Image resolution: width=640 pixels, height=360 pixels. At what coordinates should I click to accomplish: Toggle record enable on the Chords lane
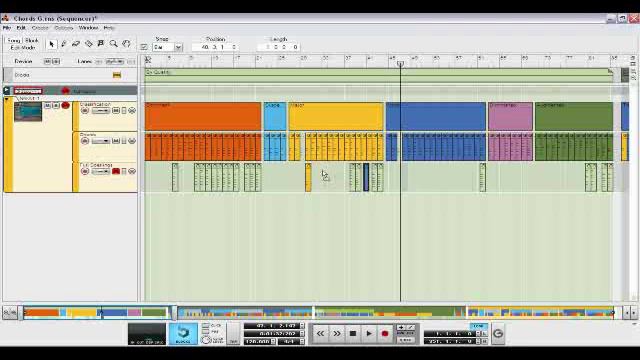(x=85, y=141)
